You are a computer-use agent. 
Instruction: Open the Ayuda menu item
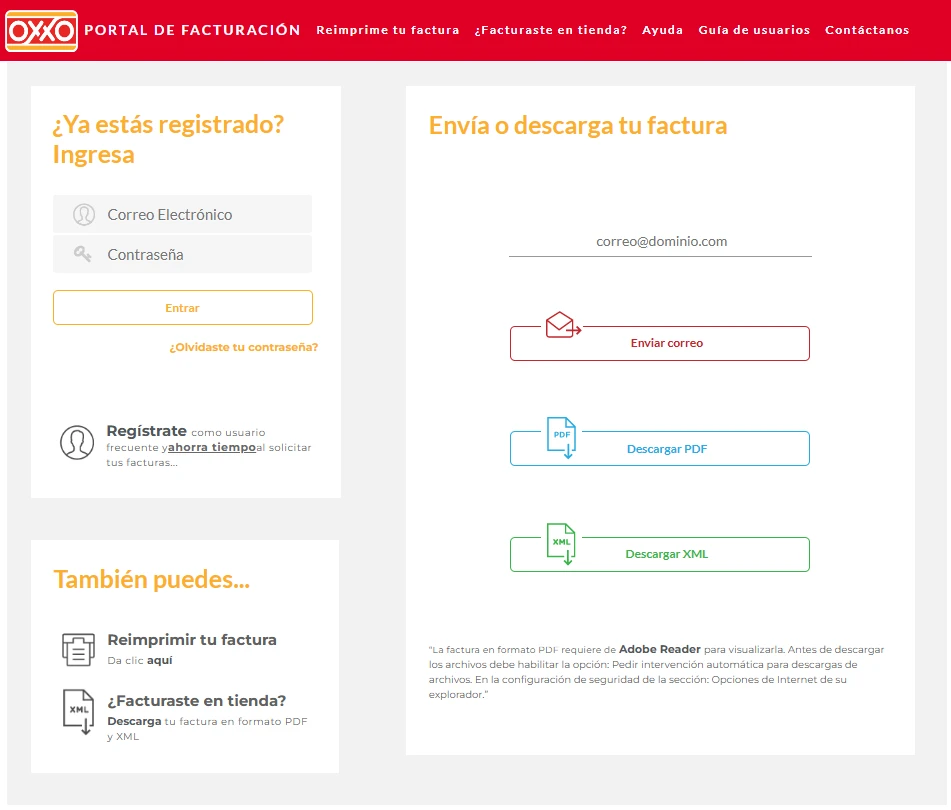(x=662, y=30)
